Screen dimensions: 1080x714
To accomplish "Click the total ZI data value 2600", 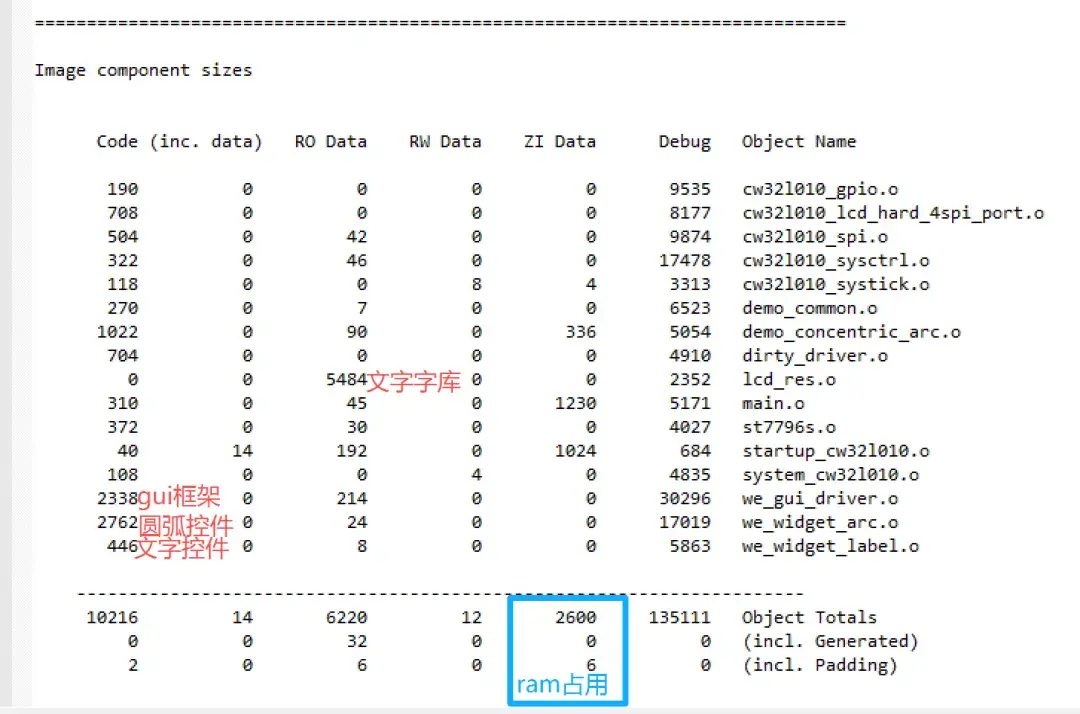I will (x=576, y=618).
